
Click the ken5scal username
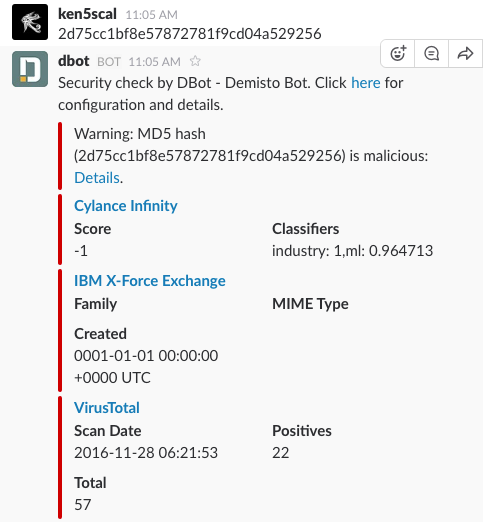(x=87, y=14)
